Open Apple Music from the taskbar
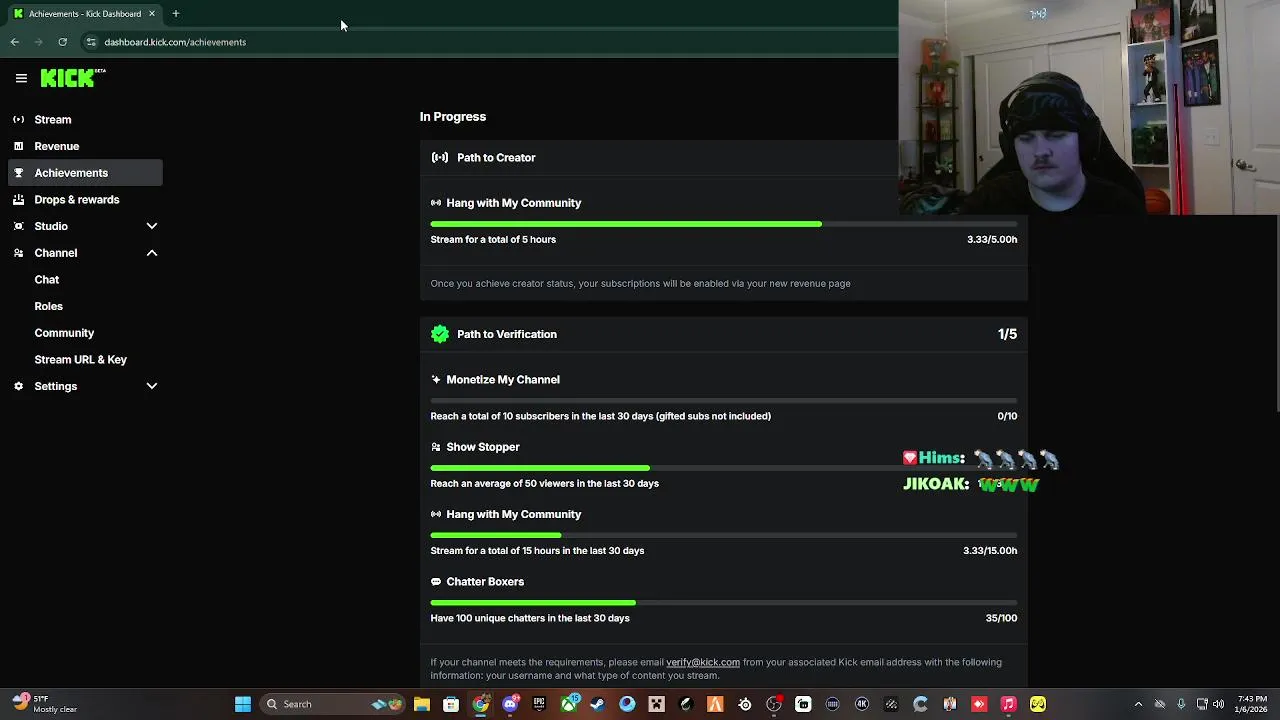1280x720 pixels. (x=1008, y=704)
